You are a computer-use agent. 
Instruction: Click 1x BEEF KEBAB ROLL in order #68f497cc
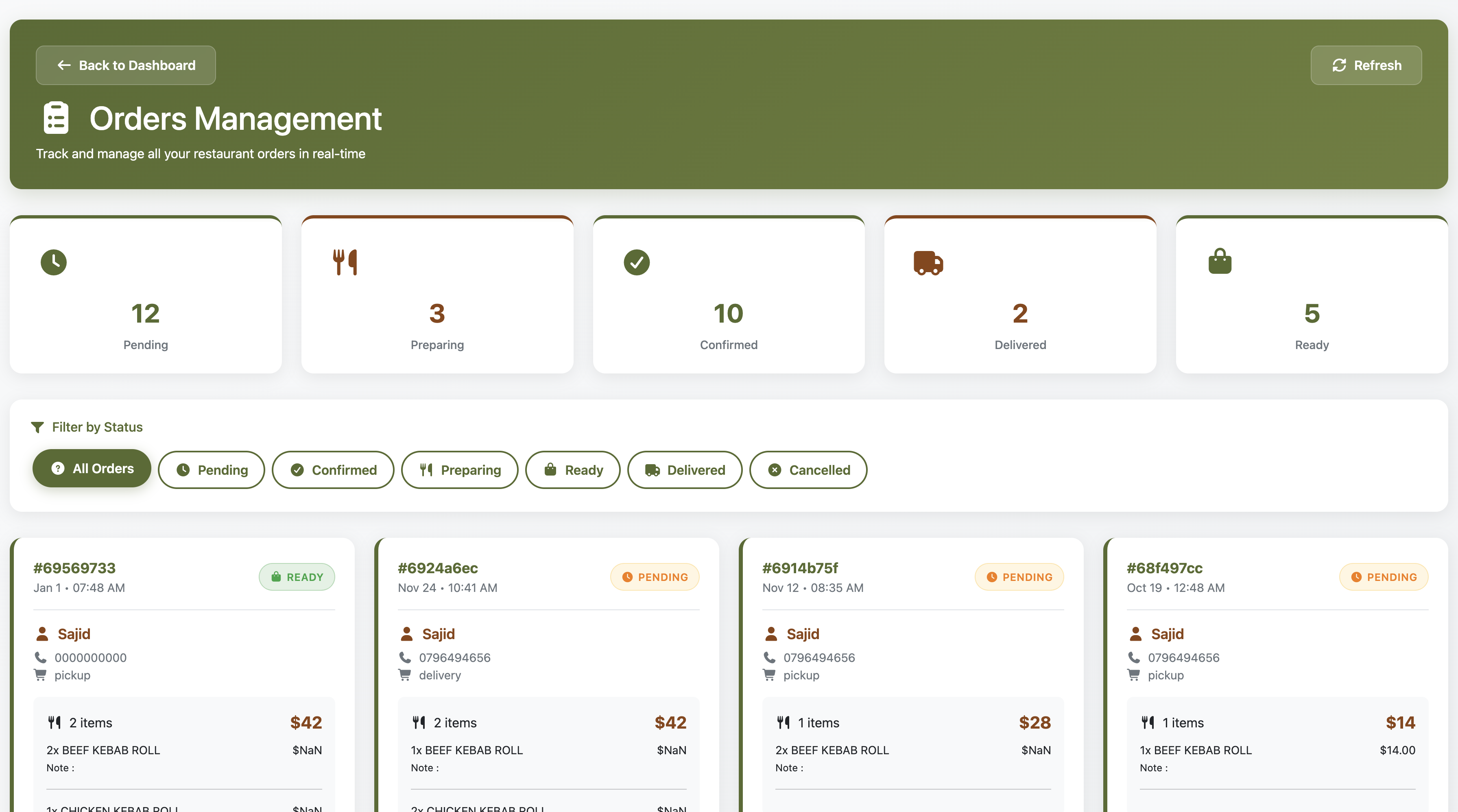pyautogui.click(x=1196, y=750)
